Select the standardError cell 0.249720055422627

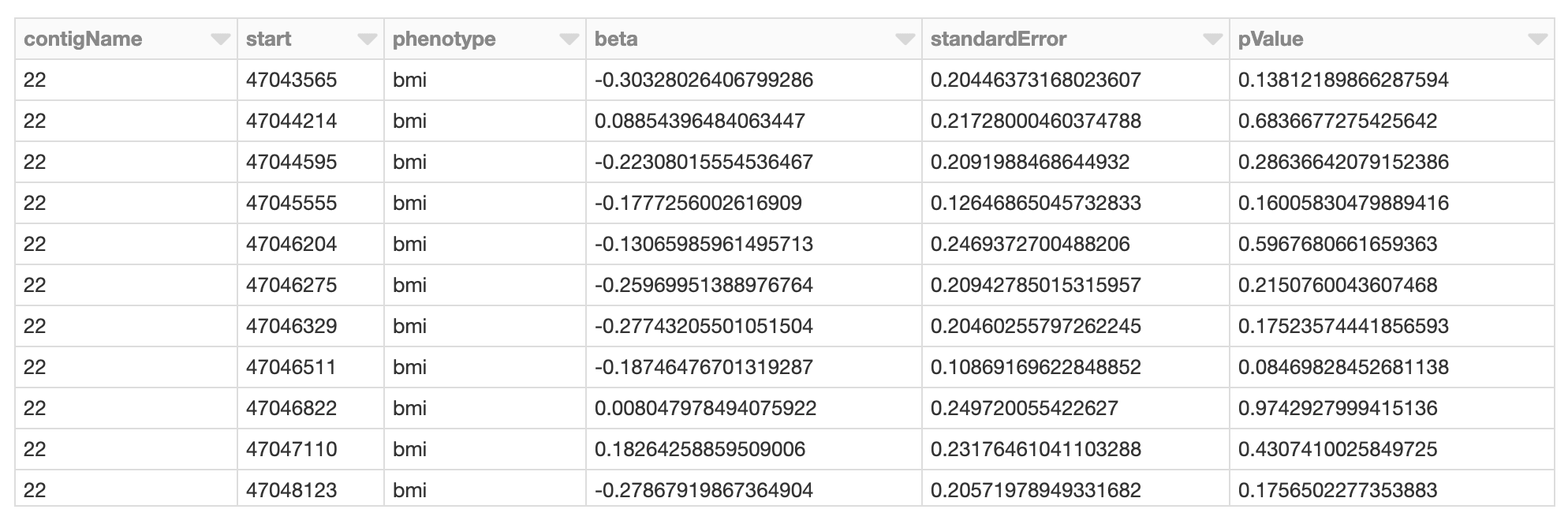point(1024,409)
